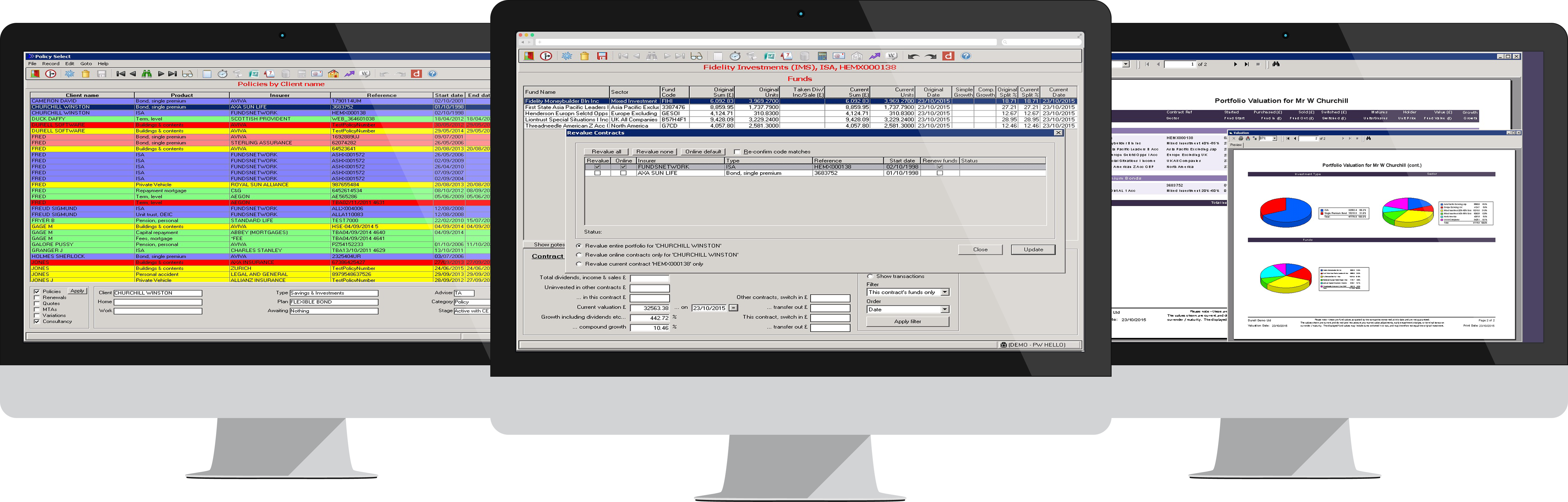Viewport: 1568px width, 502px height.
Task: Click binoculars find icon in the report viewer toolbar
Action: (x=1276, y=64)
